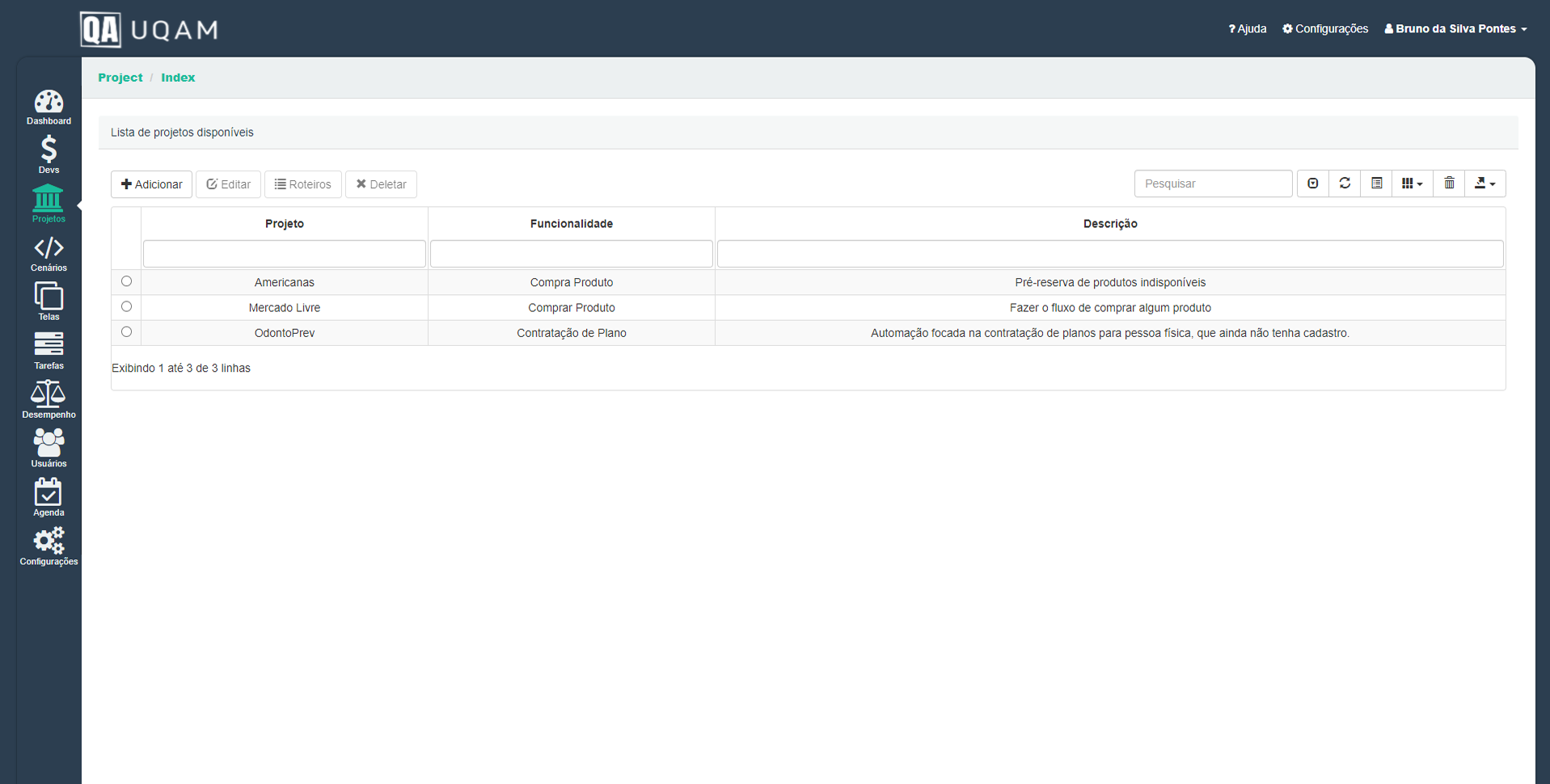Open the Dashboard sidebar icon
1550x784 pixels.
tap(49, 107)
